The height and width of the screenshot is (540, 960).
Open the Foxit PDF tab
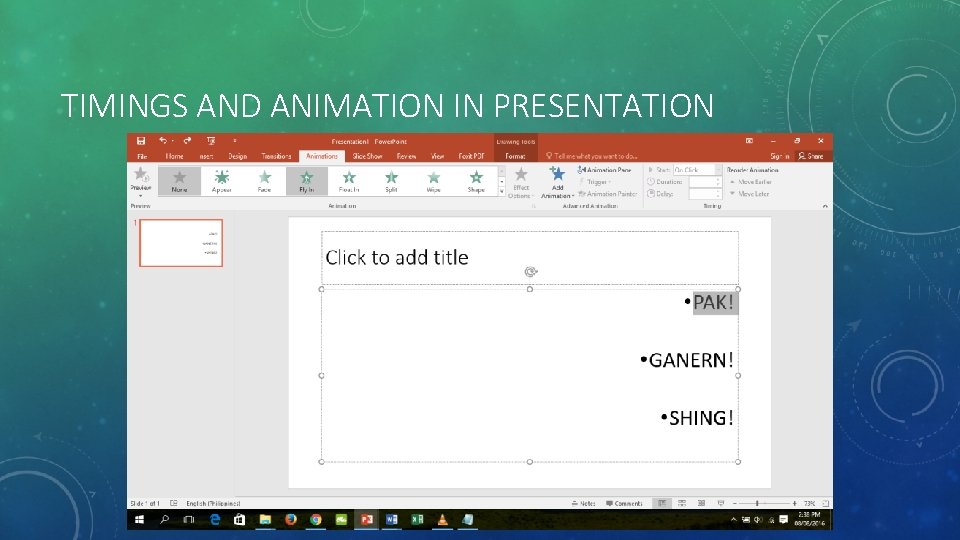471,157
